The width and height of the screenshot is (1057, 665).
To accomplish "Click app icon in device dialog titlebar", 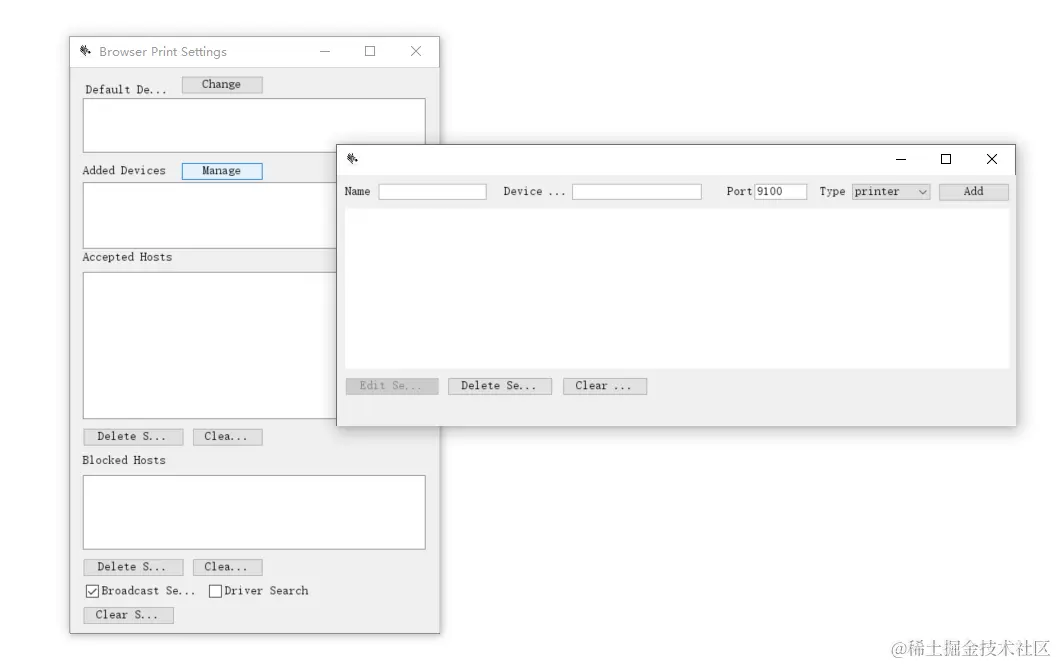I will (352, 158).
